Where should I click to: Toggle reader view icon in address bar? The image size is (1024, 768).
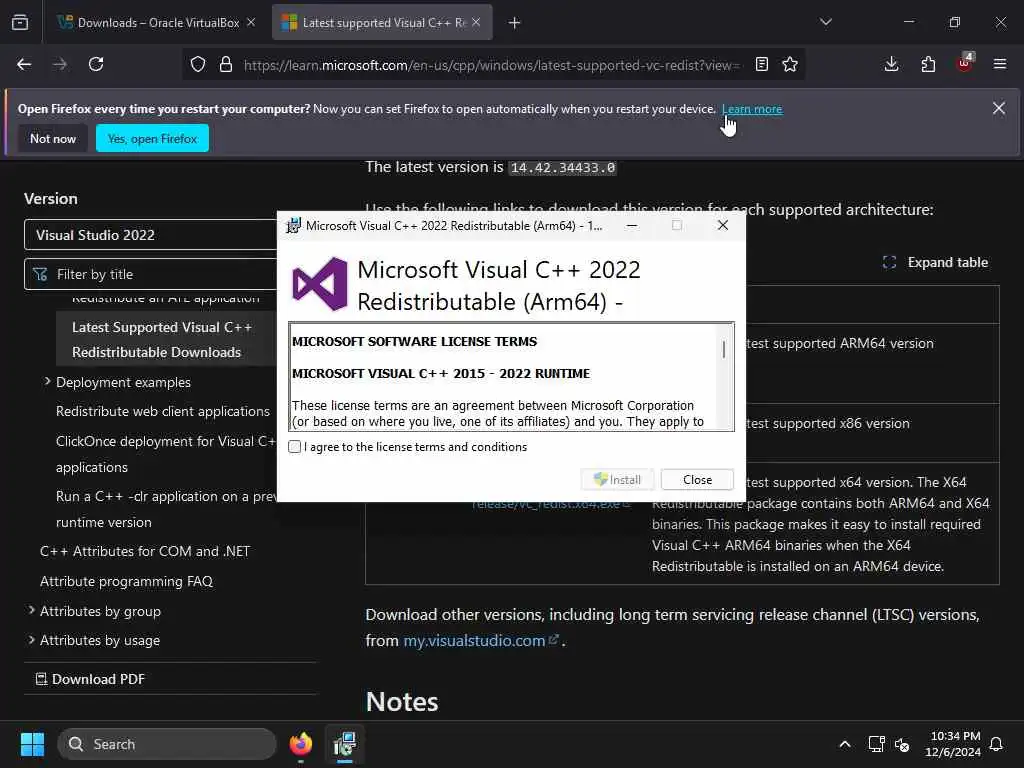click(761, 64)
